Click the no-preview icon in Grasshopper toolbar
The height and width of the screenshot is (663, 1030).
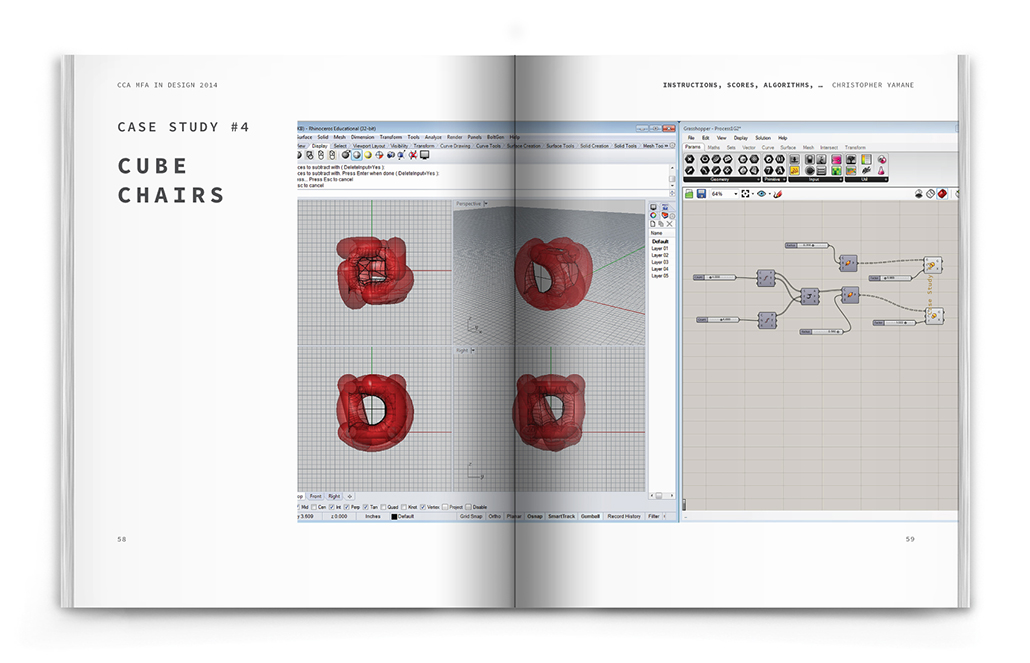pyautogui.click(x=920, y=194)
